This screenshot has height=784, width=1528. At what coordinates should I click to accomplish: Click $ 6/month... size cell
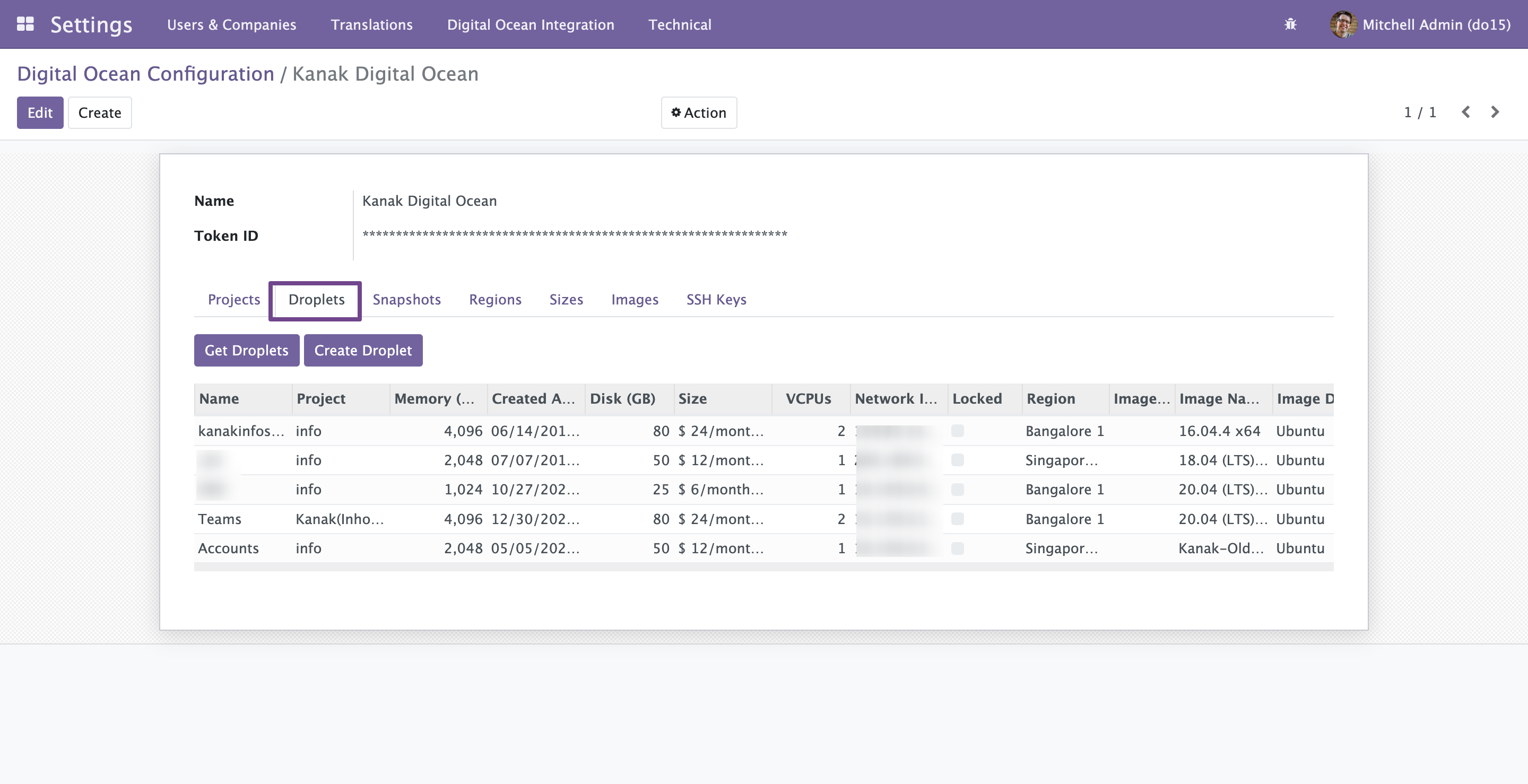coord(720,489)
